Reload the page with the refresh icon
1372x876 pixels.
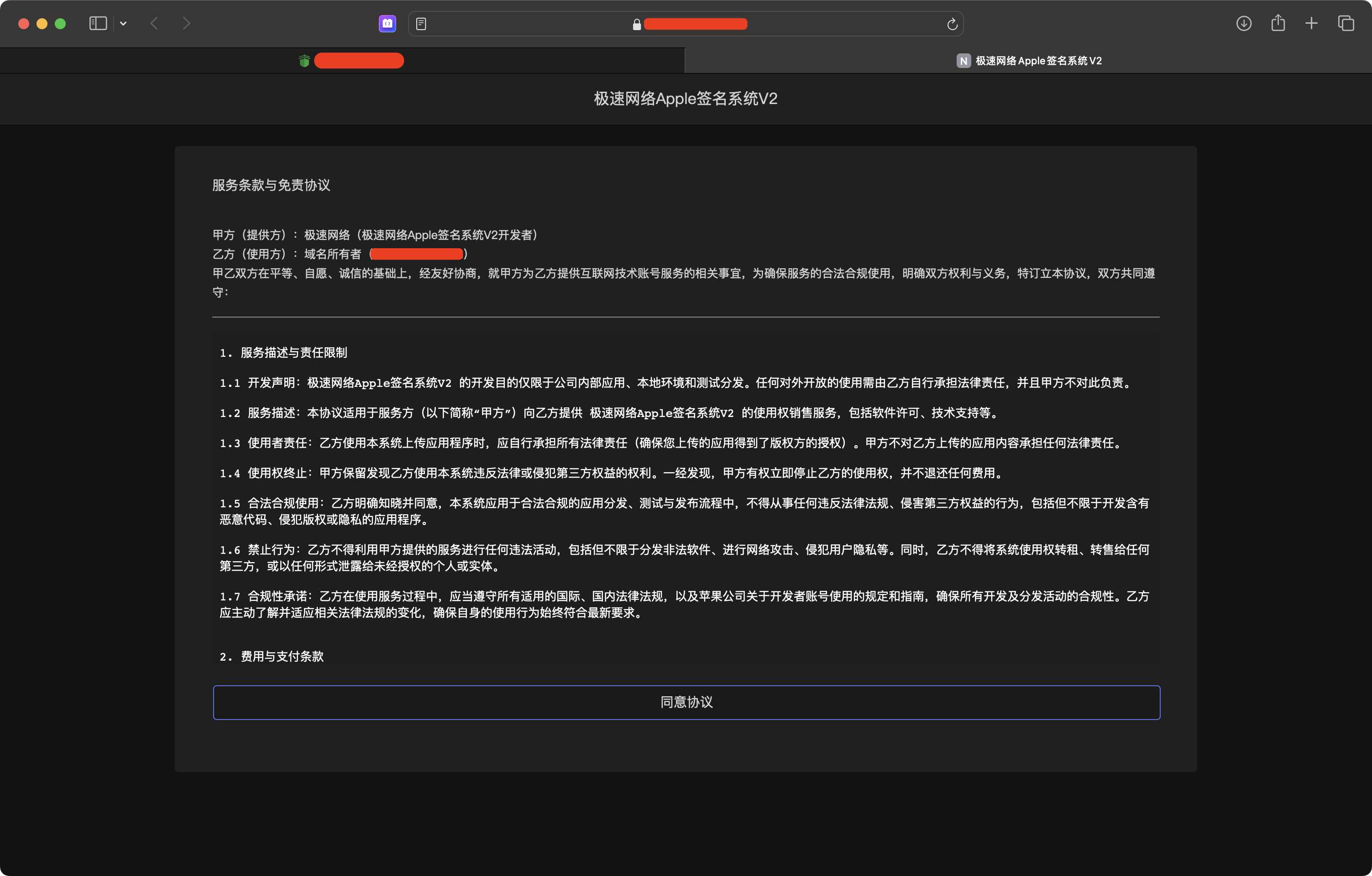pyautogui.click(x=952, y=24)
